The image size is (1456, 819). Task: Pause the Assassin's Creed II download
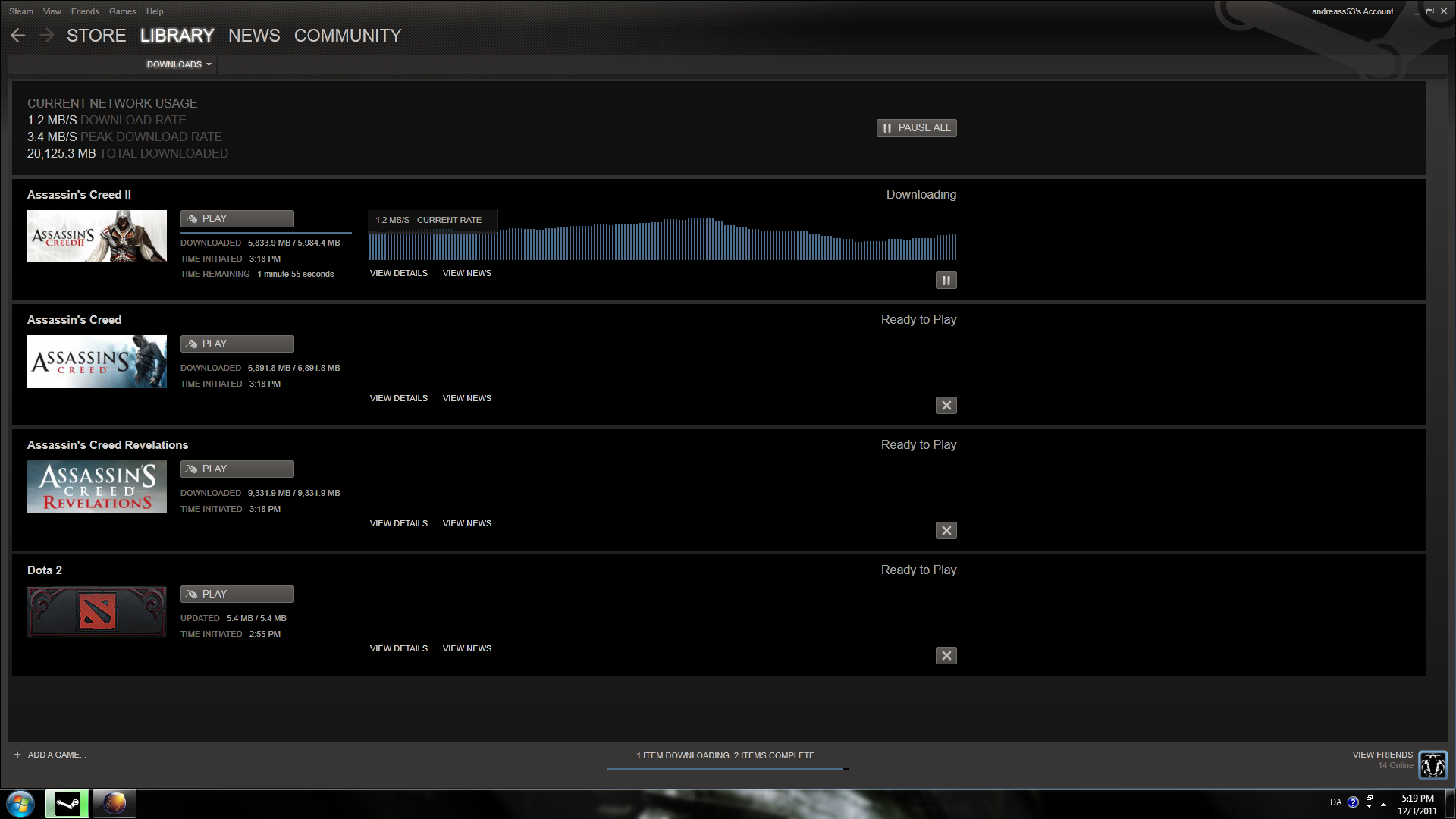946,281
